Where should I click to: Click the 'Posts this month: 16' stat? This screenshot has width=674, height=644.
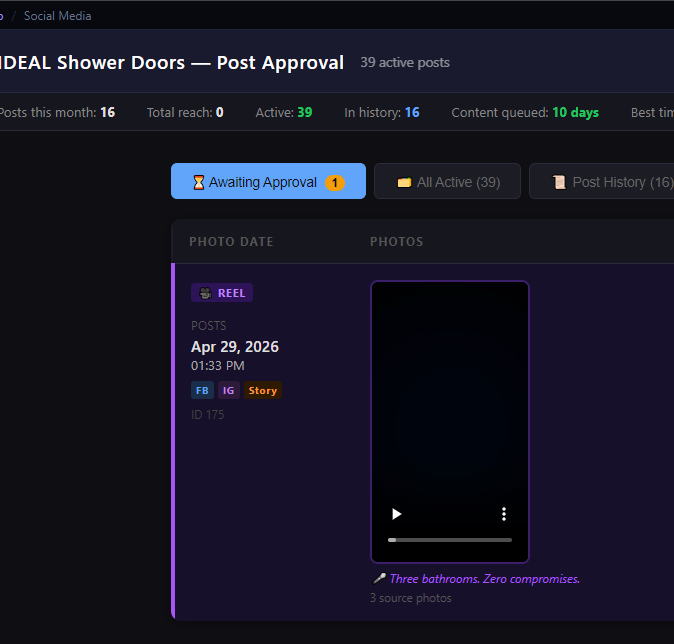click(57, 112)
